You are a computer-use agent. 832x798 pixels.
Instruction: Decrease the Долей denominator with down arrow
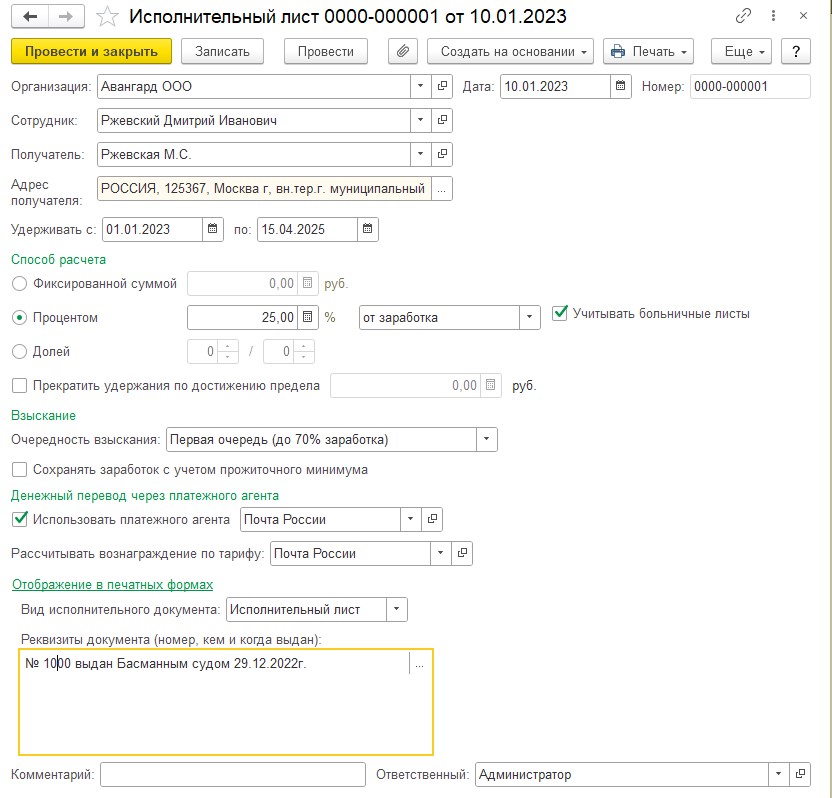click(x=304, y=357)
